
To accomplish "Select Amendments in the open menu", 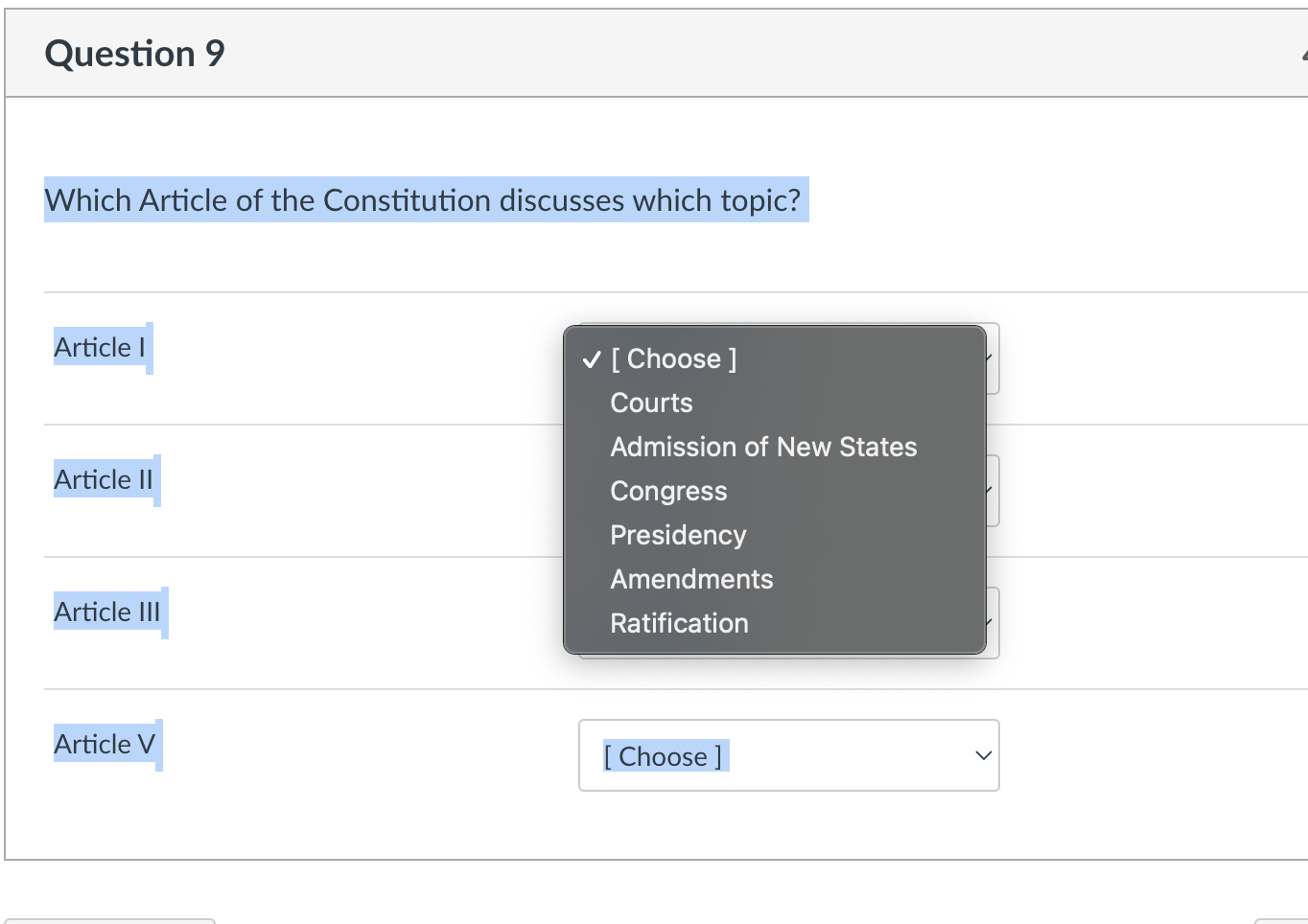I will point(691,579).
